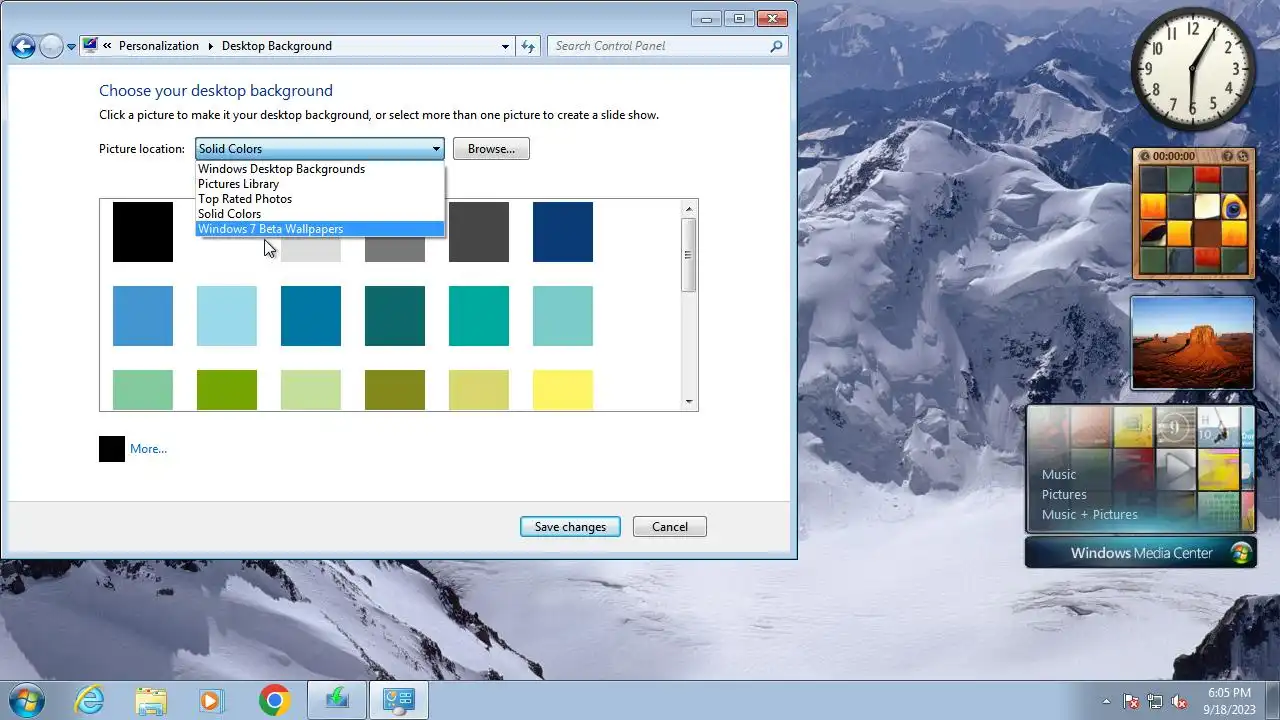
Task: Pick the dark teal green swatch
Action: [395, 316]
